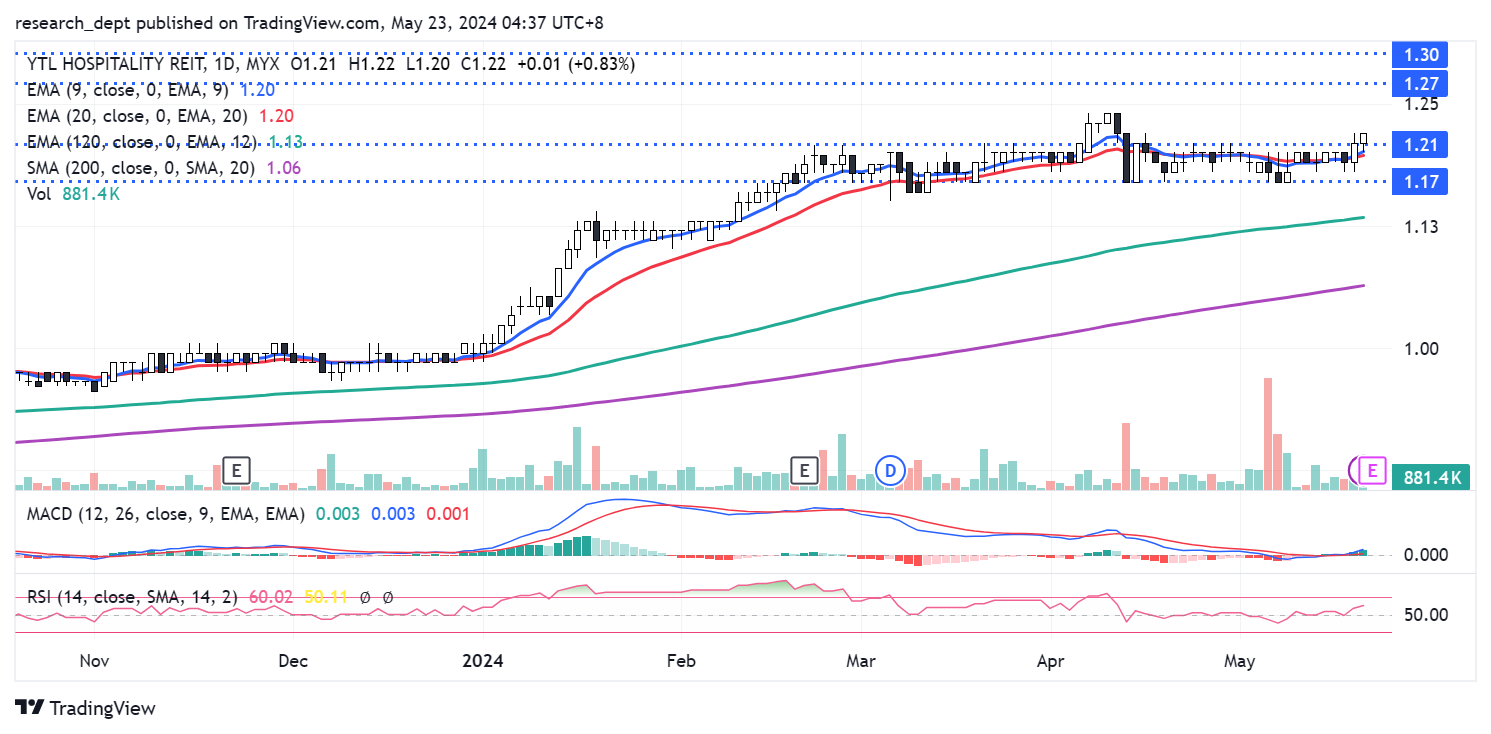Click the magenta earnings E marker in May
This screenshot has height=734, width=1491.
(1372, 469)
